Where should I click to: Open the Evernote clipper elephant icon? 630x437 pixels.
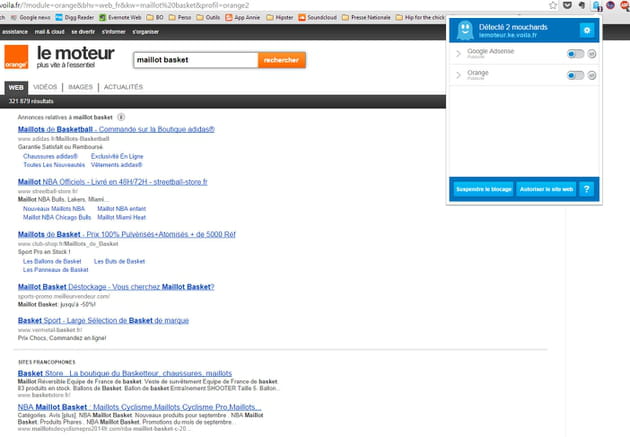coord(581,5)
